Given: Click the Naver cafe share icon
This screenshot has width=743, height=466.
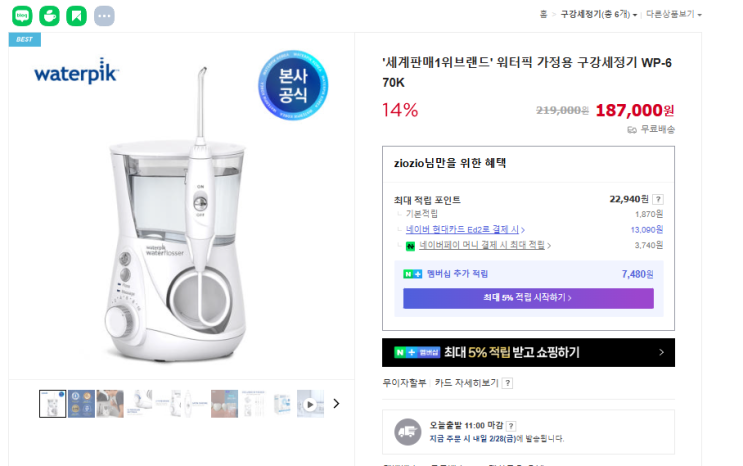Looking at the screenshot, I should pyautogui.click(x=49, y=15).
